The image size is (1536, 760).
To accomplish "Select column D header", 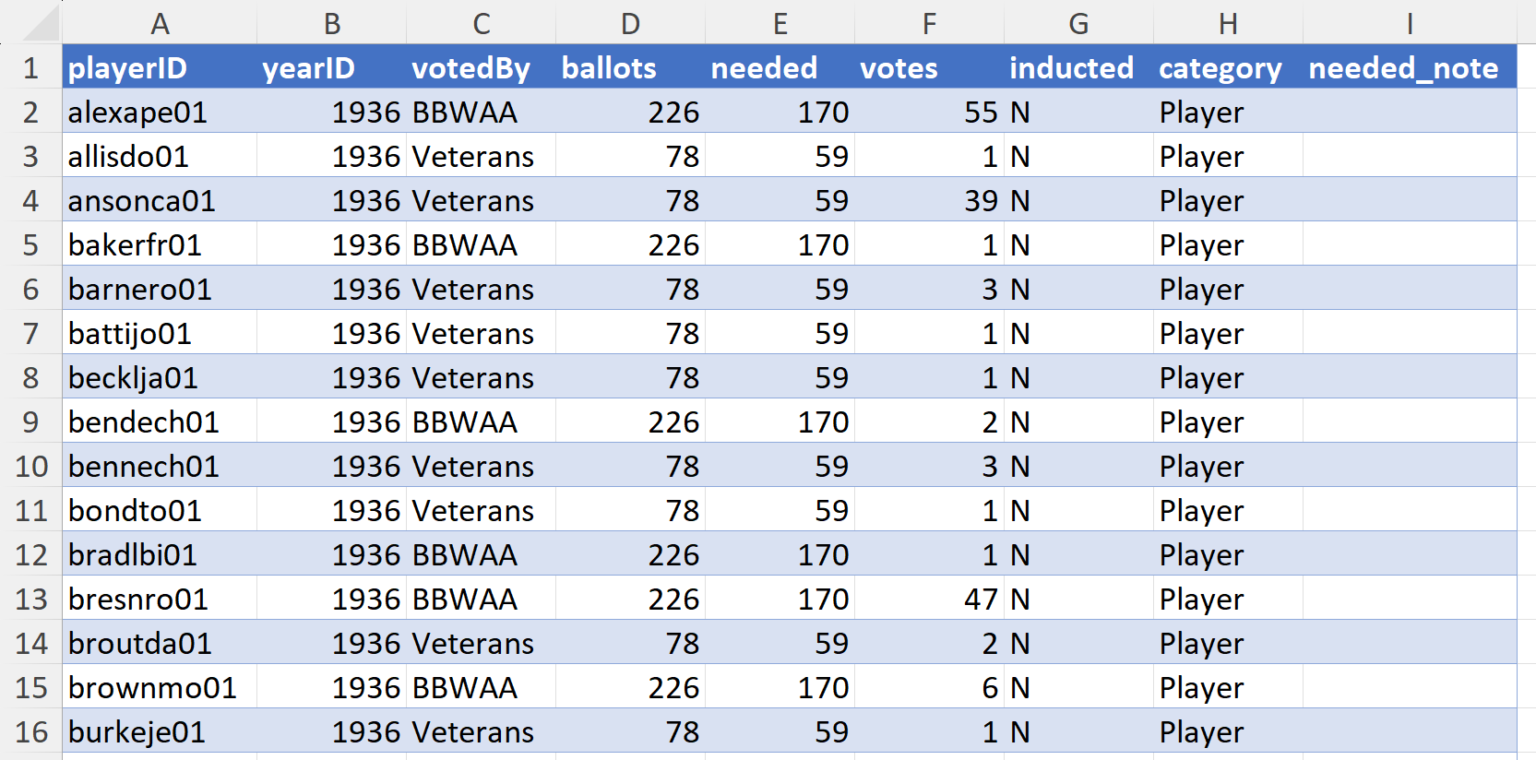I will click(630, 23).
